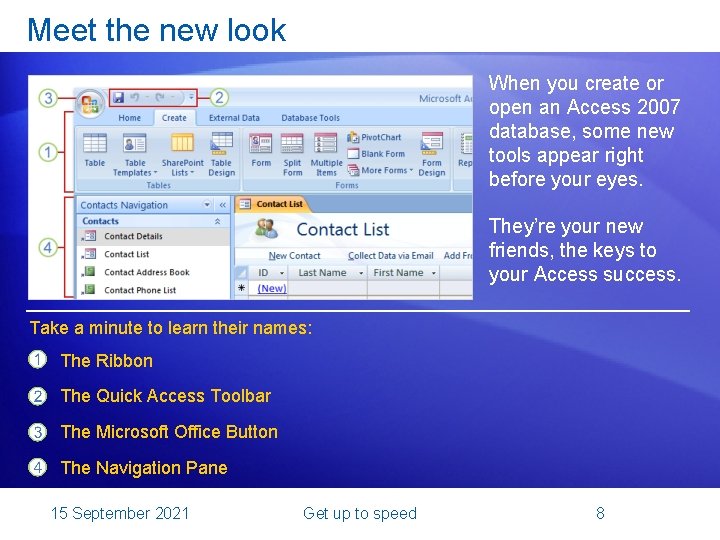Image resolution: width=720 pixels, height=540 pixels.
Task: Open the More Forms dropdown
Action: coord(380,170)
